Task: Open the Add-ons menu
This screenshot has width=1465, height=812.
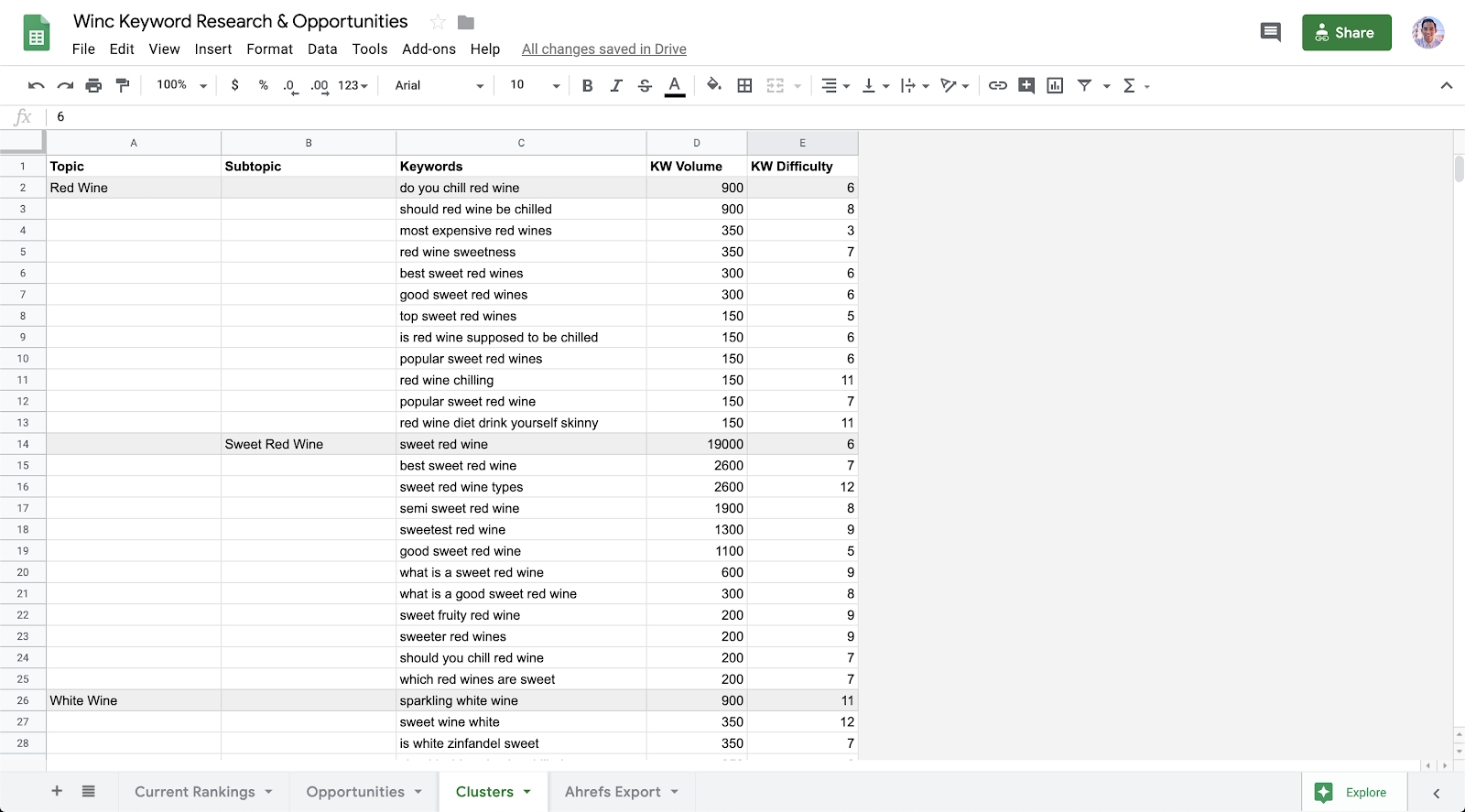Action: [x=429, y=49]
